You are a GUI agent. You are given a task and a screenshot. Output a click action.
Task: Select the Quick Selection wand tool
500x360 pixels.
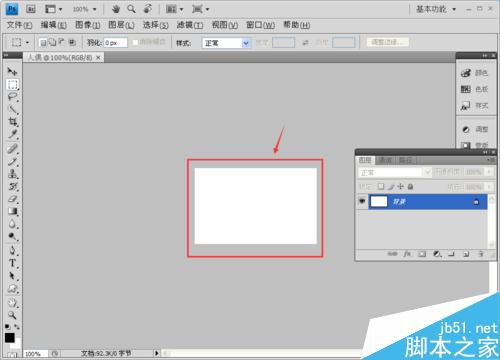(x=12, y=109)
